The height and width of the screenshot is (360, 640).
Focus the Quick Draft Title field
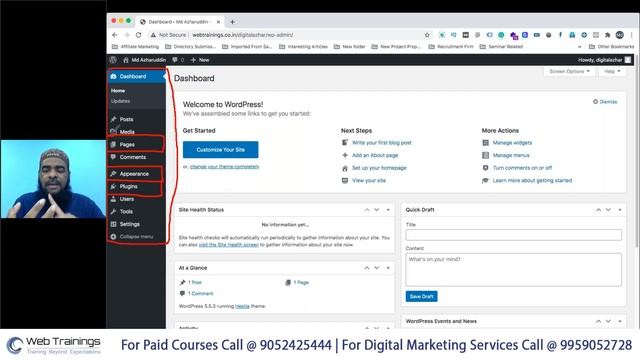pyautogui.click(x=513, y=235)
